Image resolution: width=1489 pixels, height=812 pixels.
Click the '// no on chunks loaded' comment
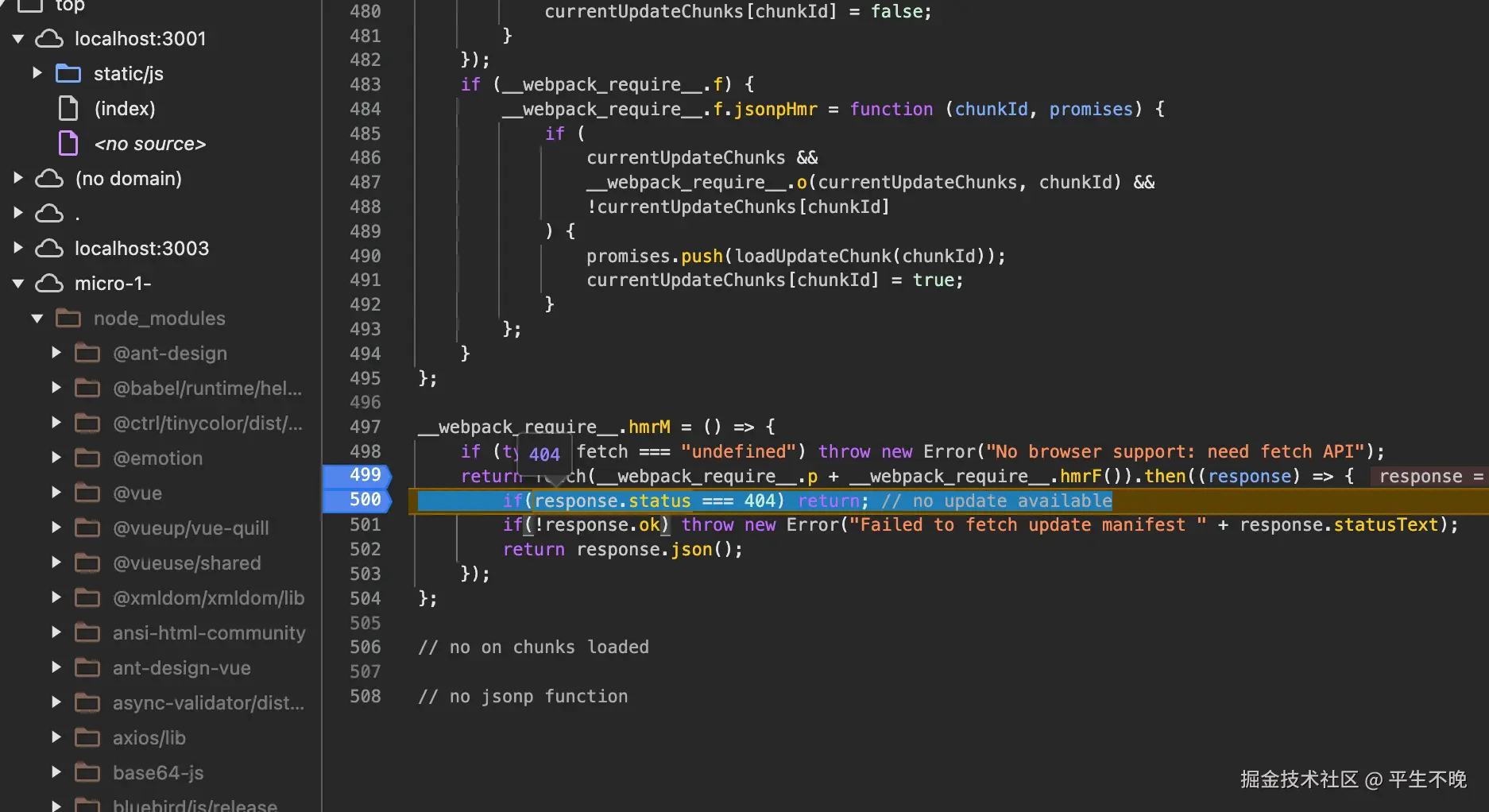533,648
